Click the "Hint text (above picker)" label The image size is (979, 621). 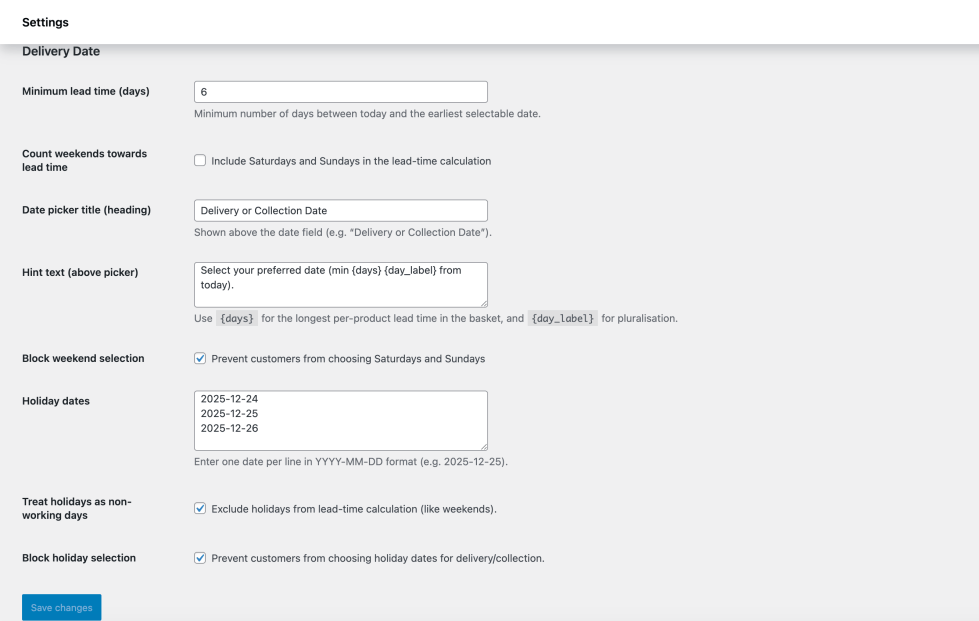point(80,272)
